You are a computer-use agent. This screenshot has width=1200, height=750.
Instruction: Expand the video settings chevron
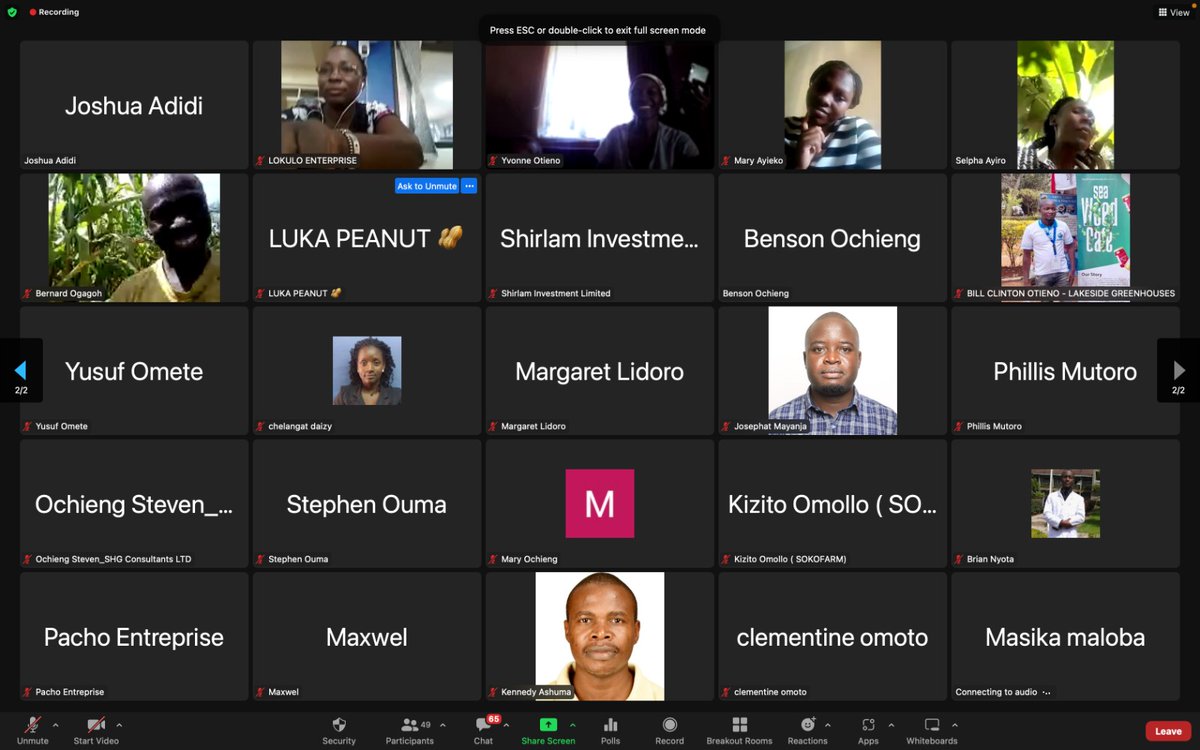119,724
